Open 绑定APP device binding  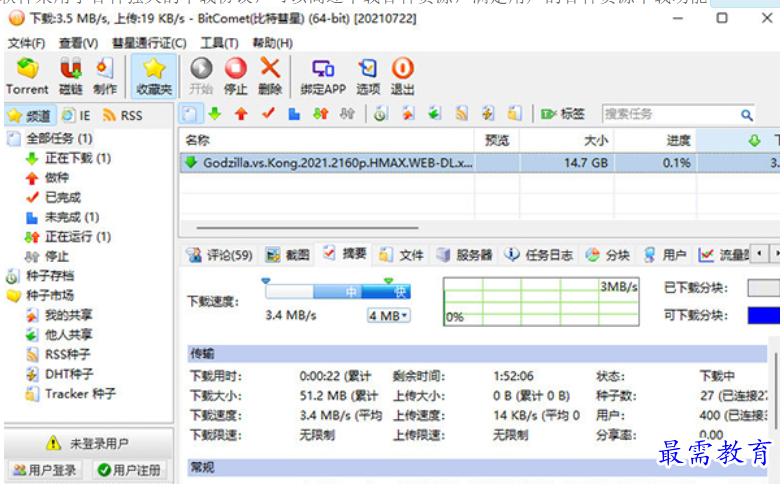(323, 76)
